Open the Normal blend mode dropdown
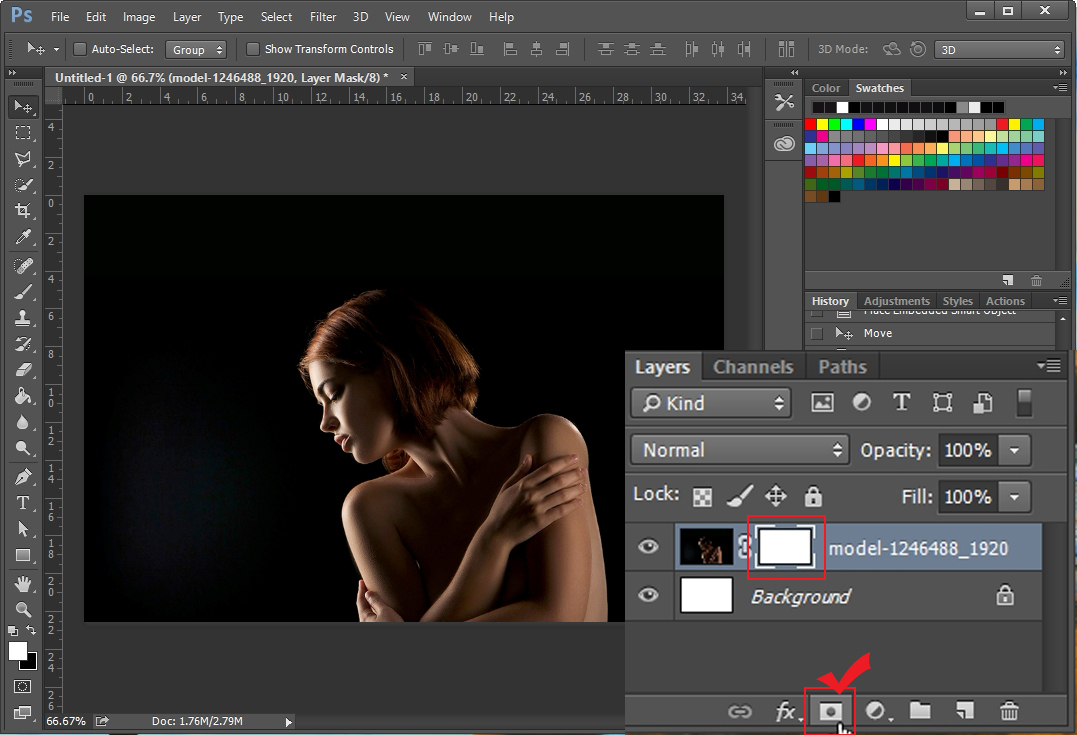Viewport: 1077px width, 735px height. (739, 450)
